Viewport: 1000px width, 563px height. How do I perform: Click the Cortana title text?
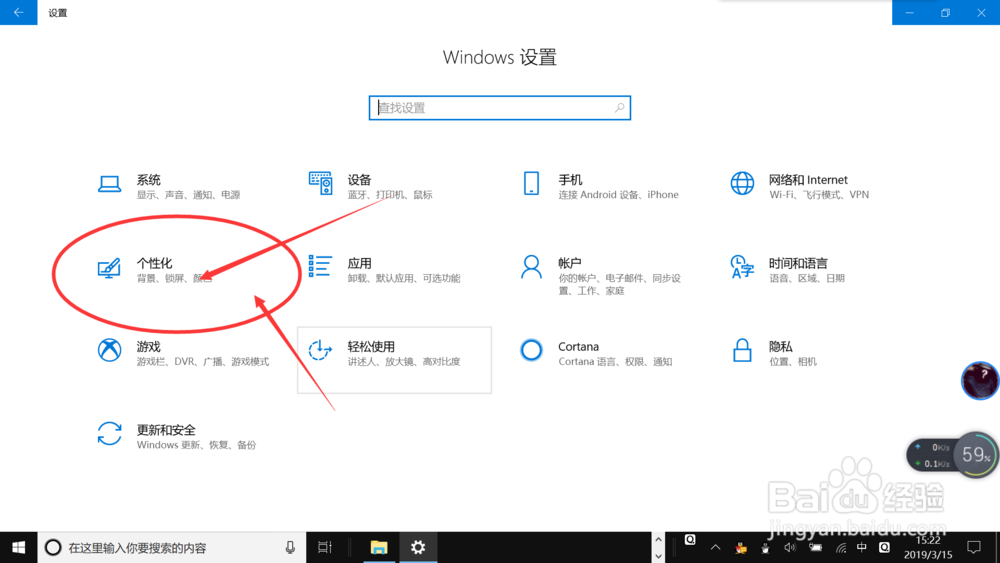(x=578, y=347)
